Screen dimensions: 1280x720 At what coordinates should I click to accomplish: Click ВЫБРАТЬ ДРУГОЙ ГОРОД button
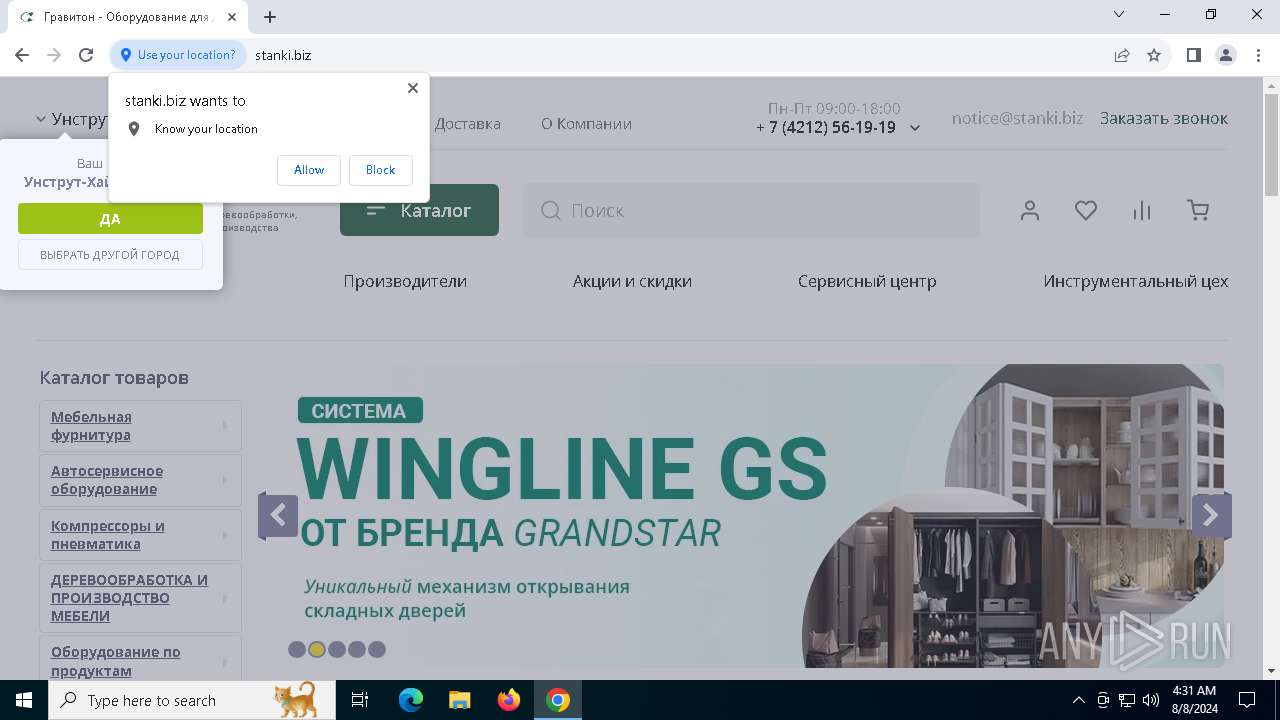point(110,255)
